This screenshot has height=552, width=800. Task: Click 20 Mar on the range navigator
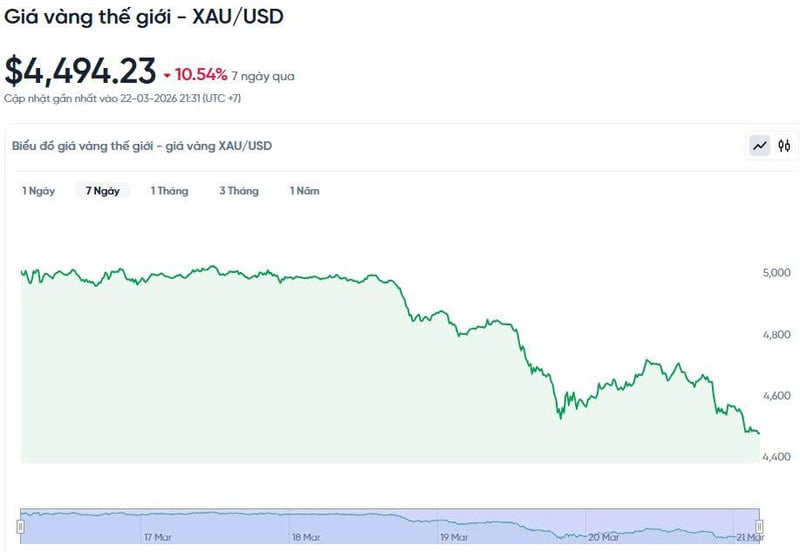tap(603, 537)
